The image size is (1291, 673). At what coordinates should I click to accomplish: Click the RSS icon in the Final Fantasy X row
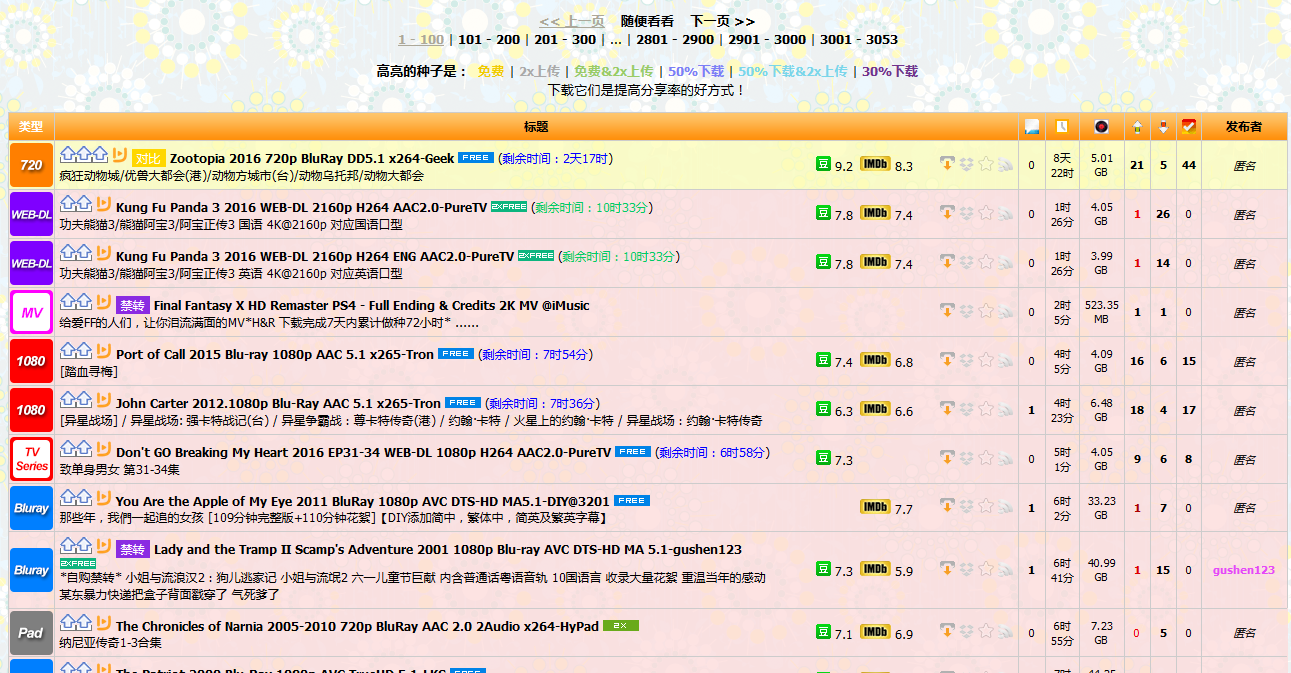click(1005, 311)
